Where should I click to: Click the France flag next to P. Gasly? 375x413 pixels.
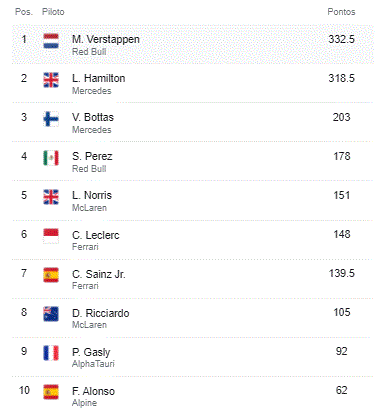coord(51,353)
